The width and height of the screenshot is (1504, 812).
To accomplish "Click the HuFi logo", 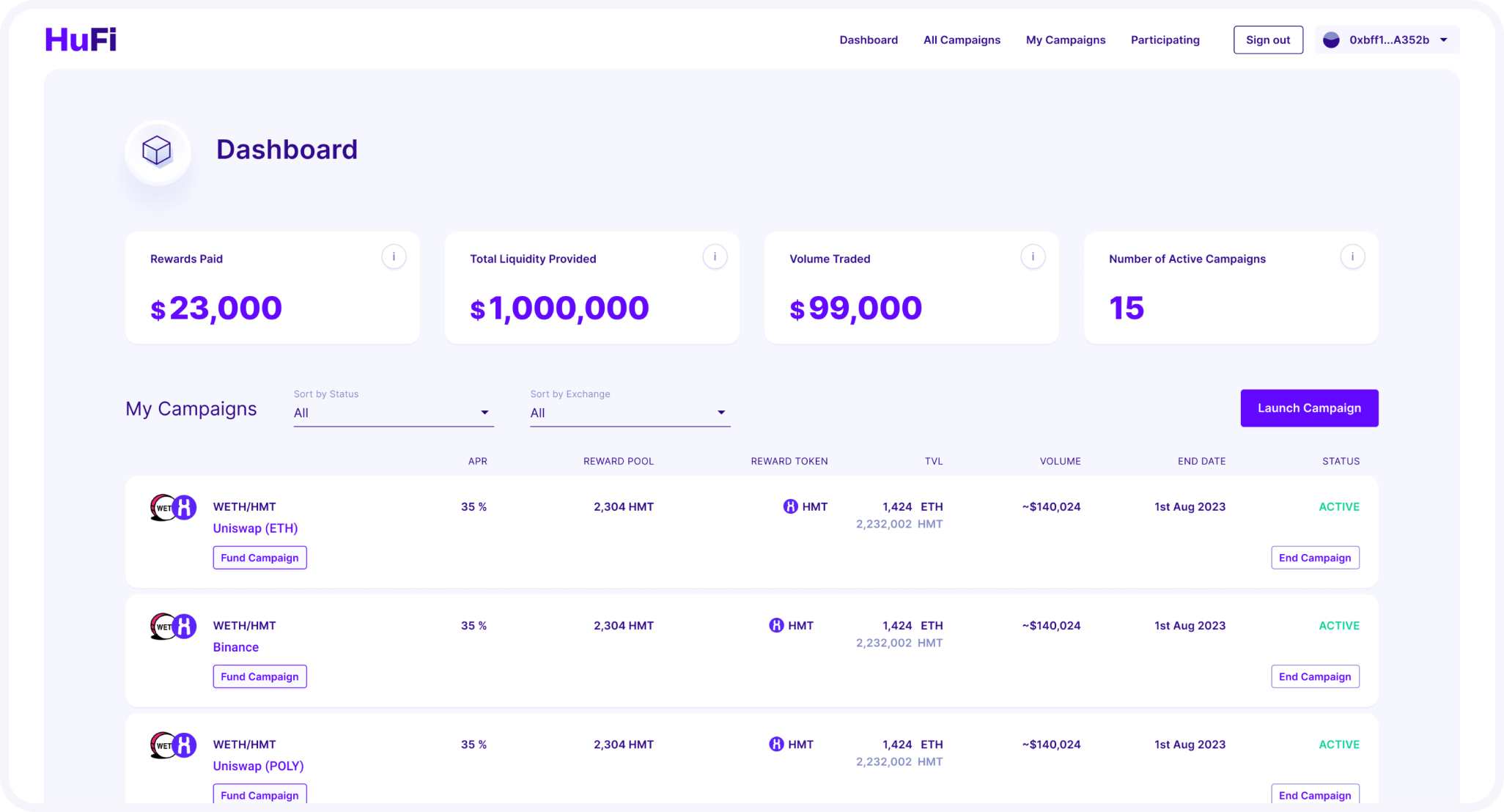I will pyautogui.click(x=81, y=40).
